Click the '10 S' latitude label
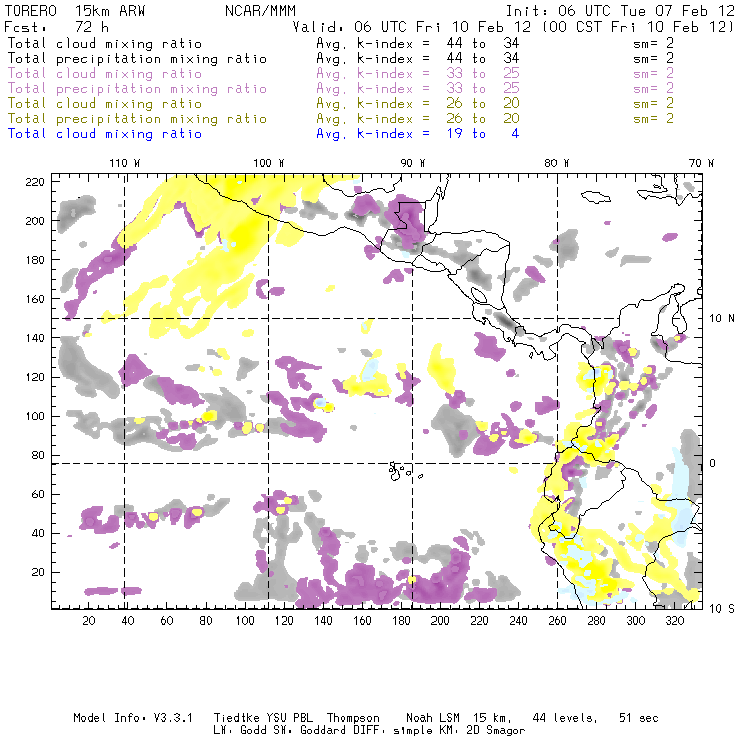The width and height of the screenshot is (740, 740). tap(722, 609)
